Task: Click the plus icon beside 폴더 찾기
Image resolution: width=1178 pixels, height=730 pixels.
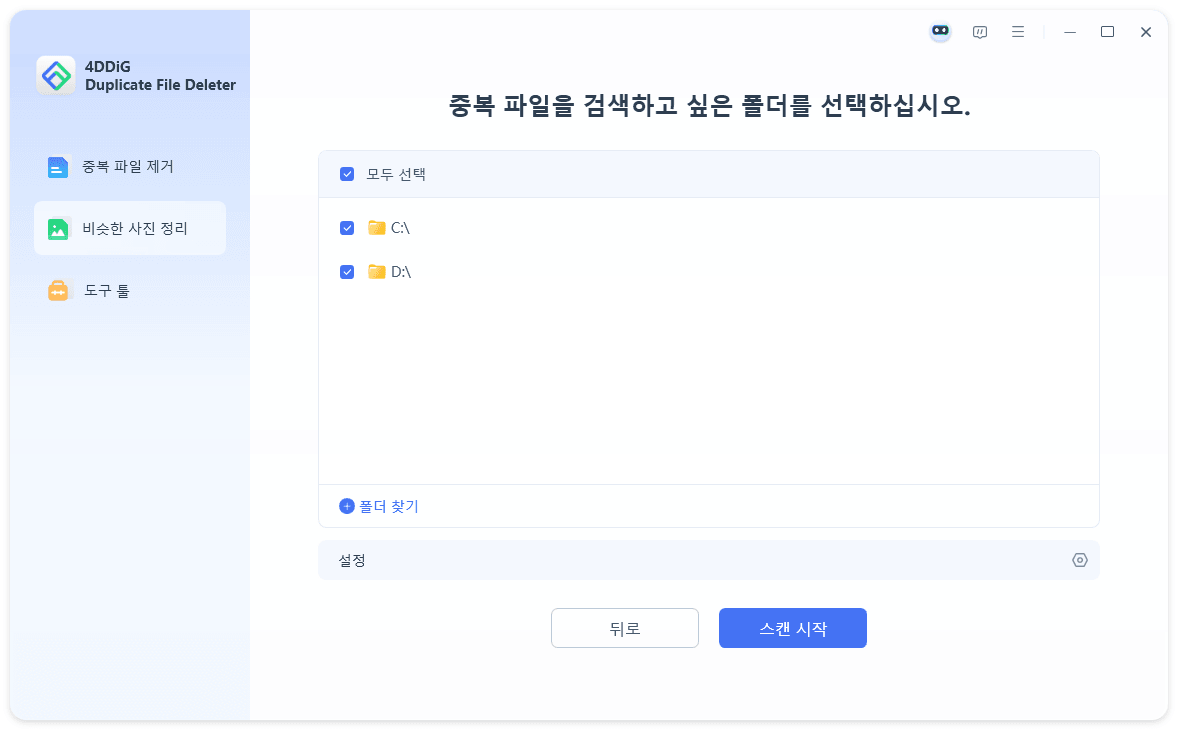Action: coord(345,506)
